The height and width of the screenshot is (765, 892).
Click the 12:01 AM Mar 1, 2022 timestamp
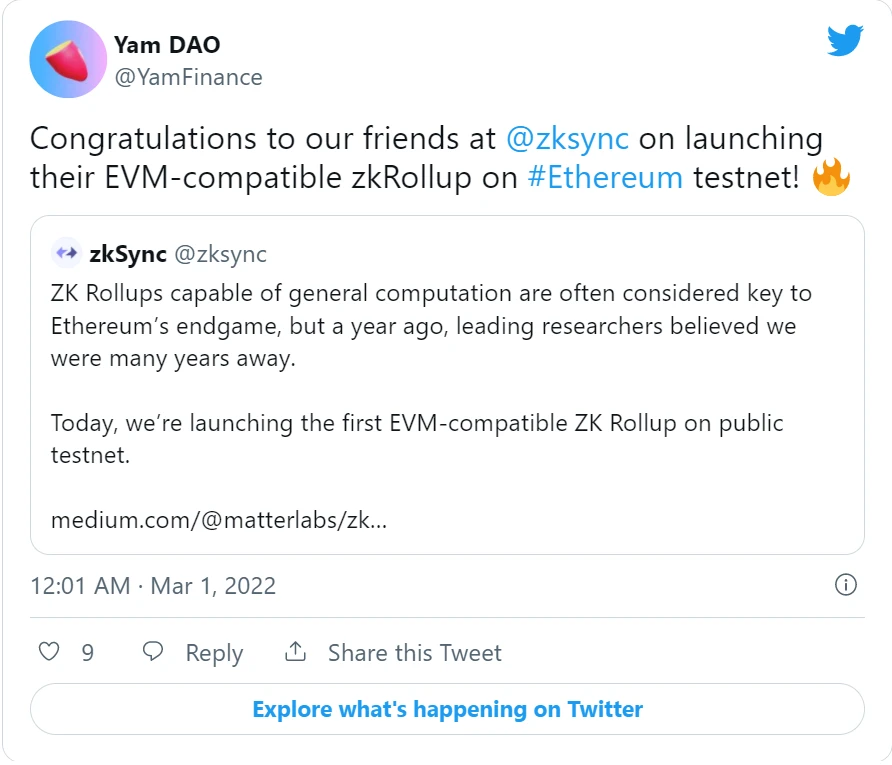pos(153,586)
